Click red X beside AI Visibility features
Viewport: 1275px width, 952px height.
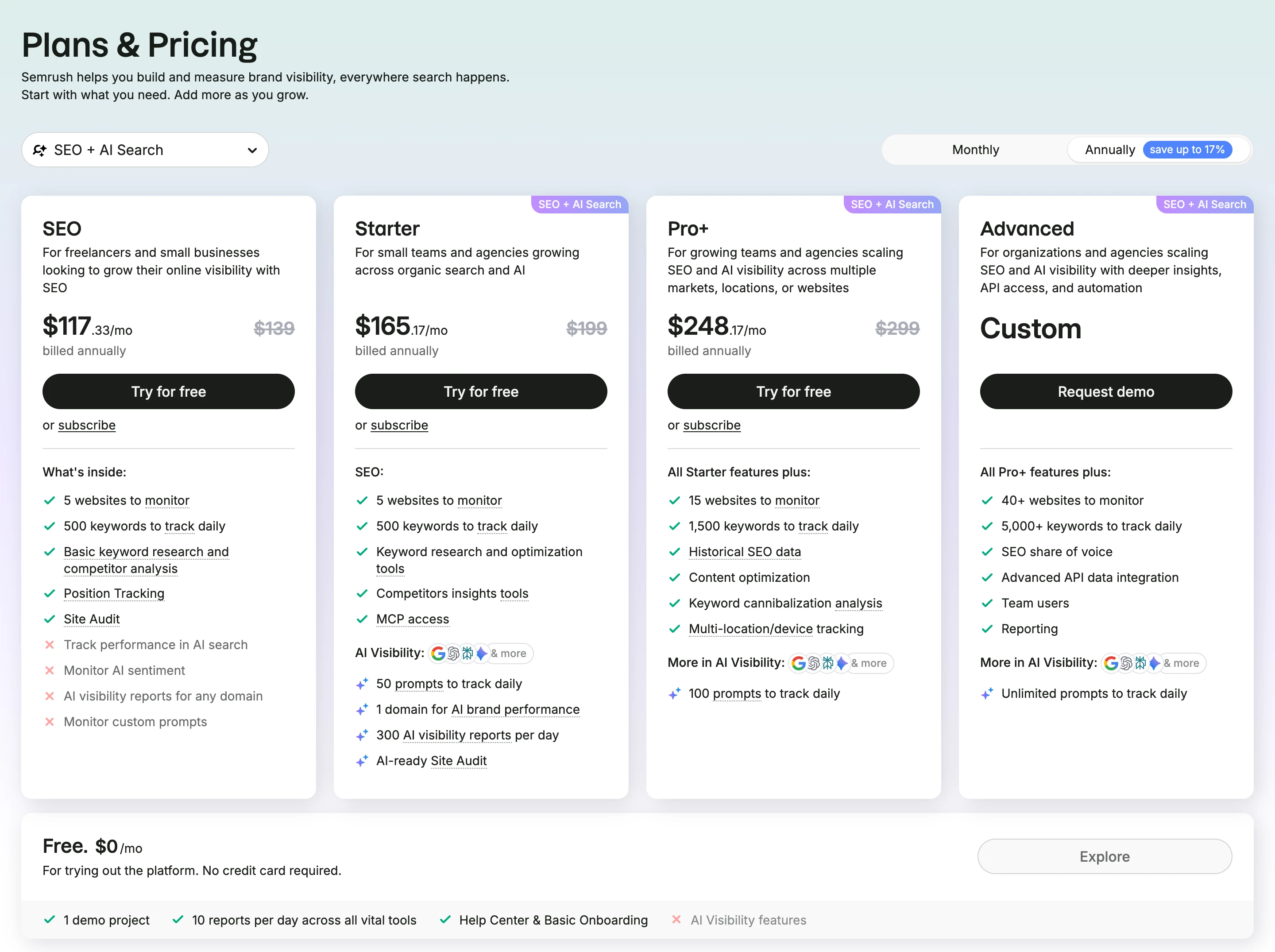[676, 920]
